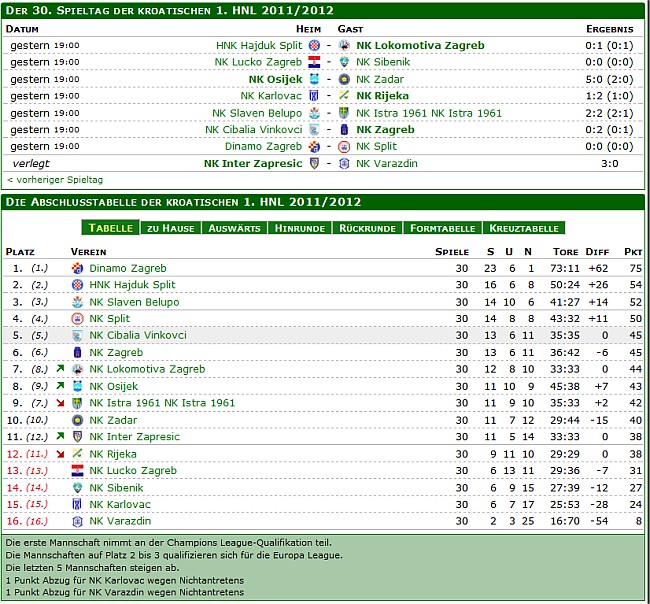This screenshot has width=650, height=604.
Task: Click the NK Istra 1961 crest in table row 9
Action: [77, 403]
